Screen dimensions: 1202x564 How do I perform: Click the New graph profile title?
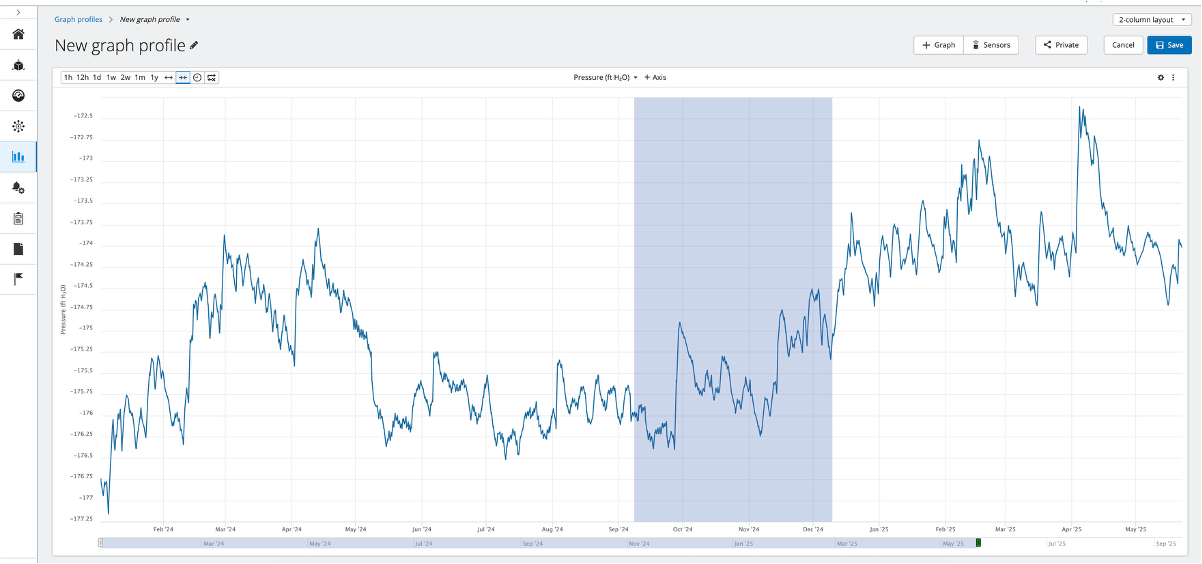(x=120, y=45)
